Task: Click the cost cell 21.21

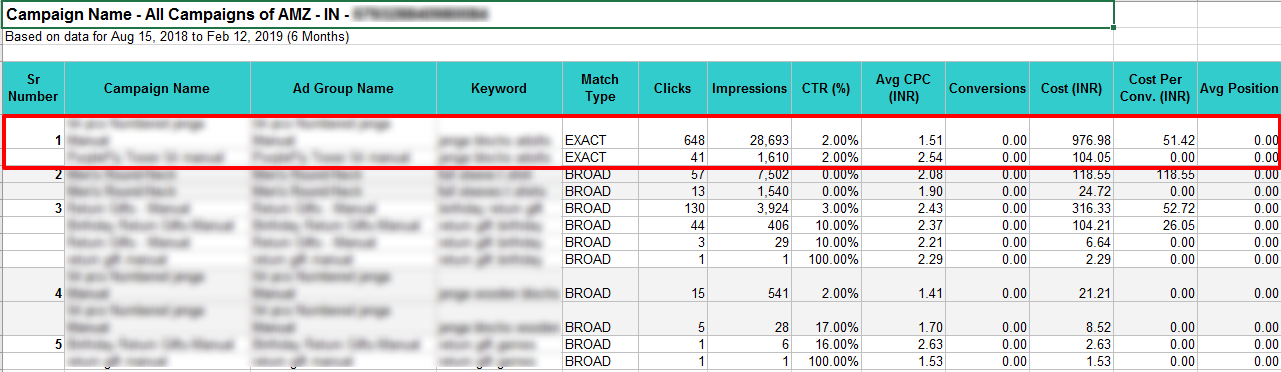Action: 1094,294
